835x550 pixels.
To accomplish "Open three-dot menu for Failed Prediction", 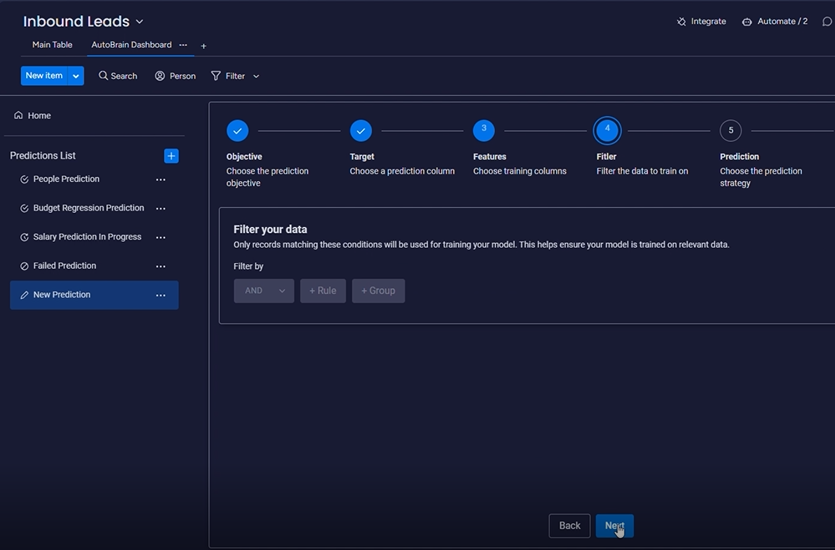I will click(x=160, y=267).
